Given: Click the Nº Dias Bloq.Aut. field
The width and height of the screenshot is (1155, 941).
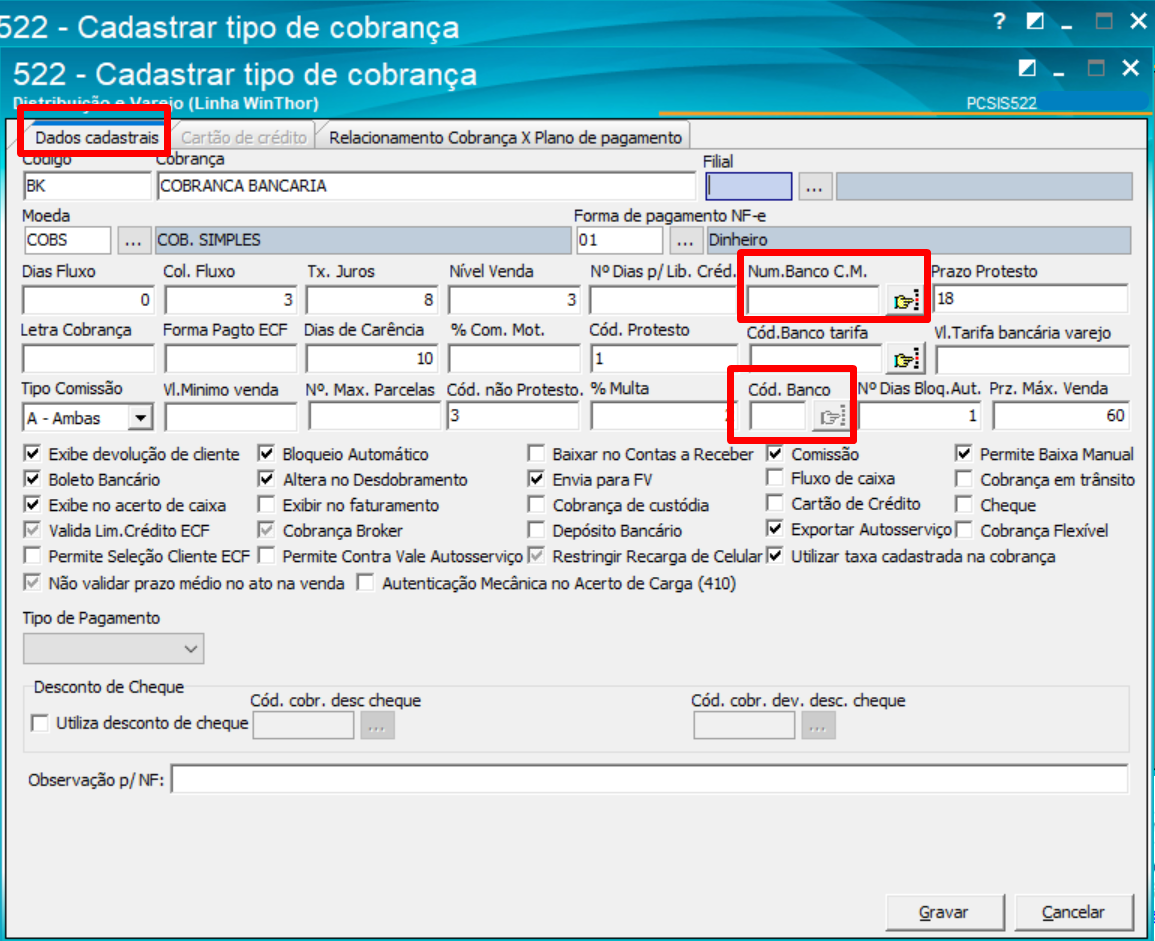Looking at the screenshot, I should (919, 416).
